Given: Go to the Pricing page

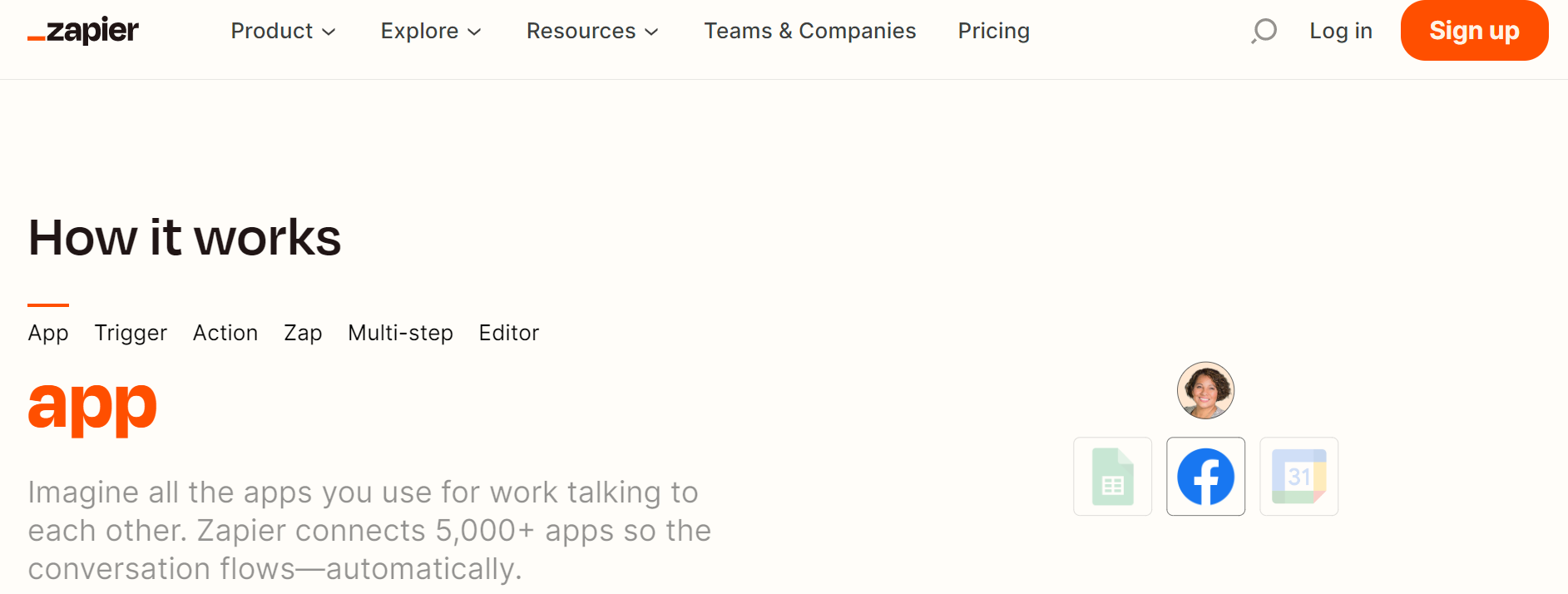Looking at the screenshot, I should pos(993,31).
